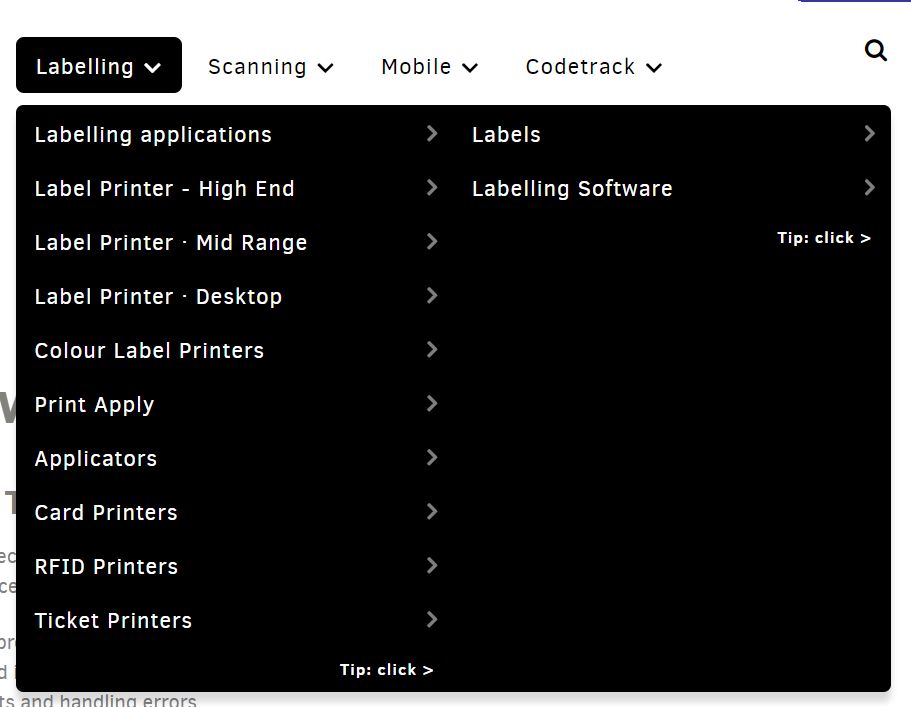Expand chevron next to High End printers
The image size is (911, 707).
click(x=432, y=188)
